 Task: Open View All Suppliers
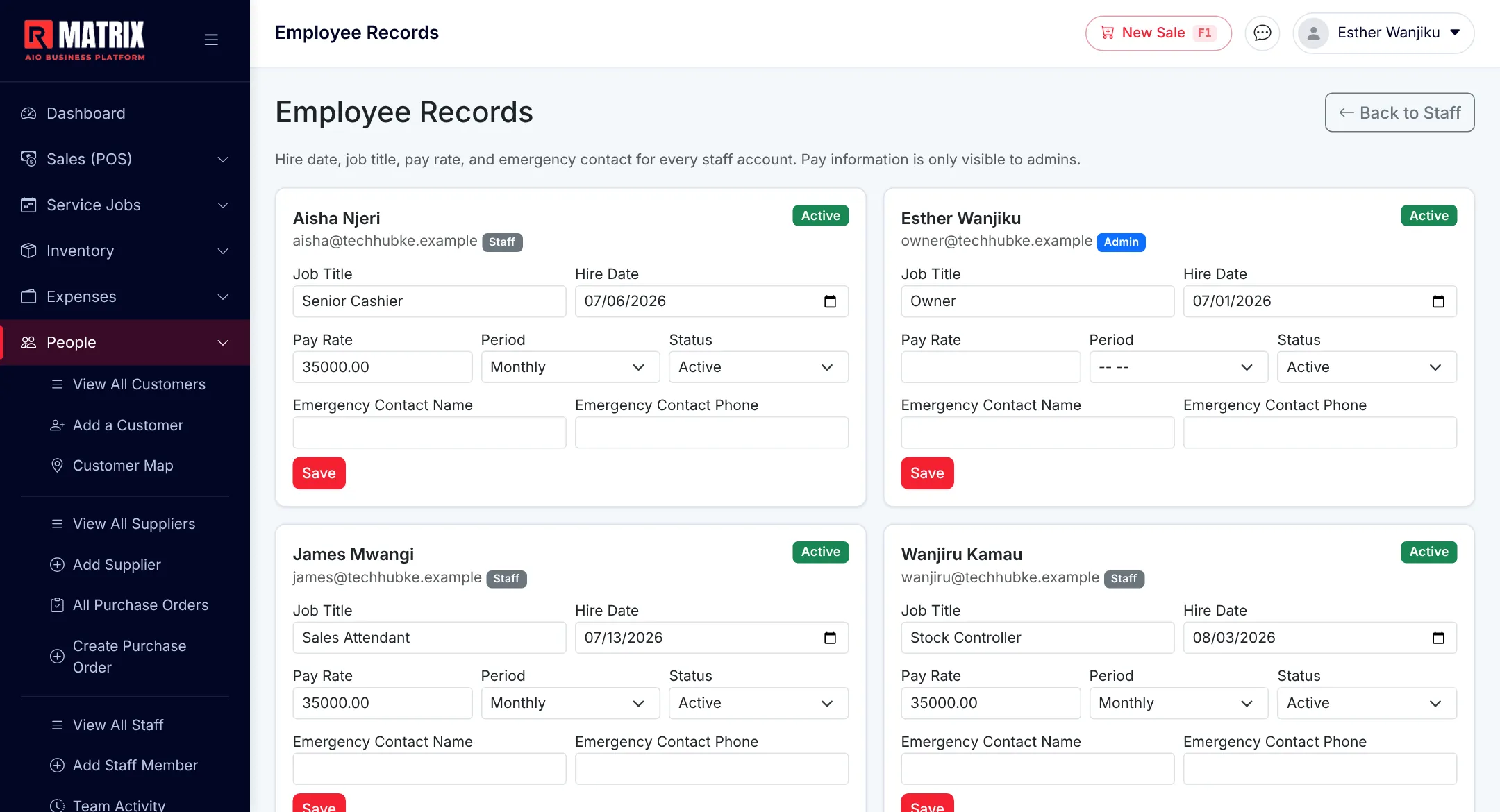pyautogui.click(x=134, y=524)
